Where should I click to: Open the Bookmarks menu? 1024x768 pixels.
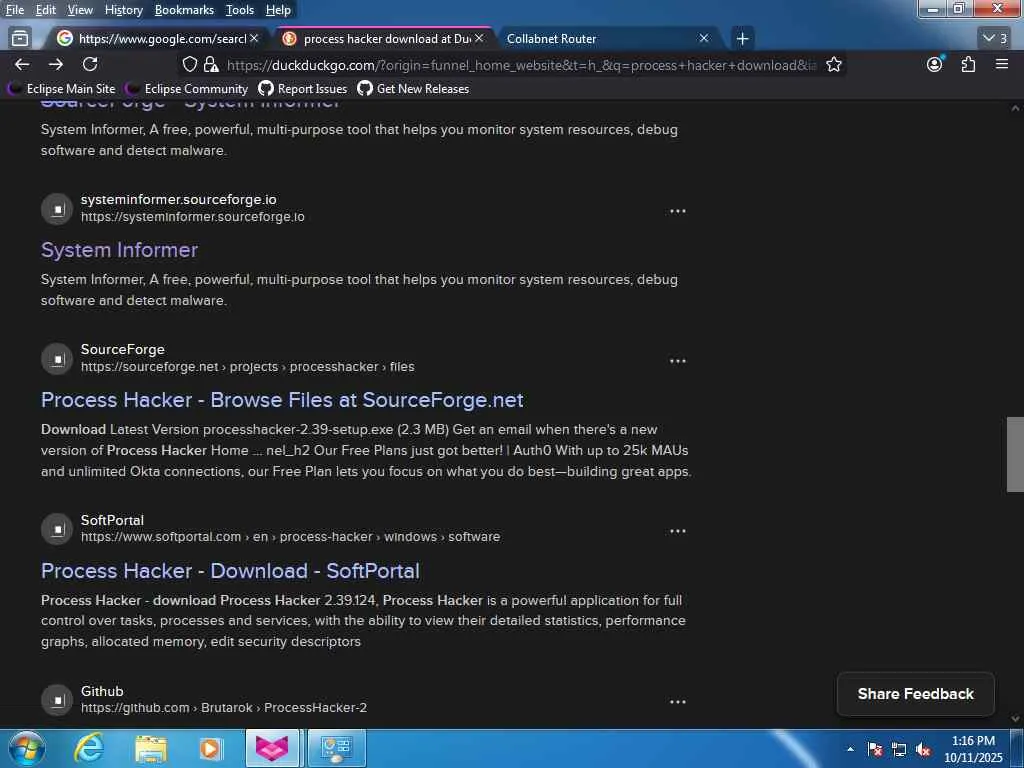click(184, 10)
